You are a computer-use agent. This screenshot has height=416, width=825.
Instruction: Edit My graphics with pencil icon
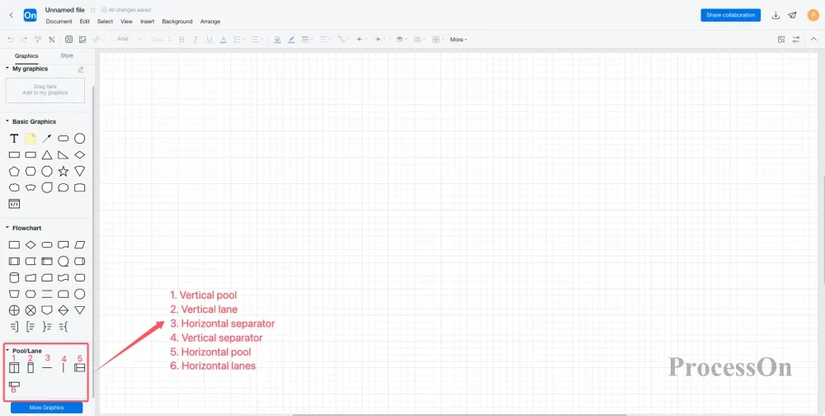81,69
